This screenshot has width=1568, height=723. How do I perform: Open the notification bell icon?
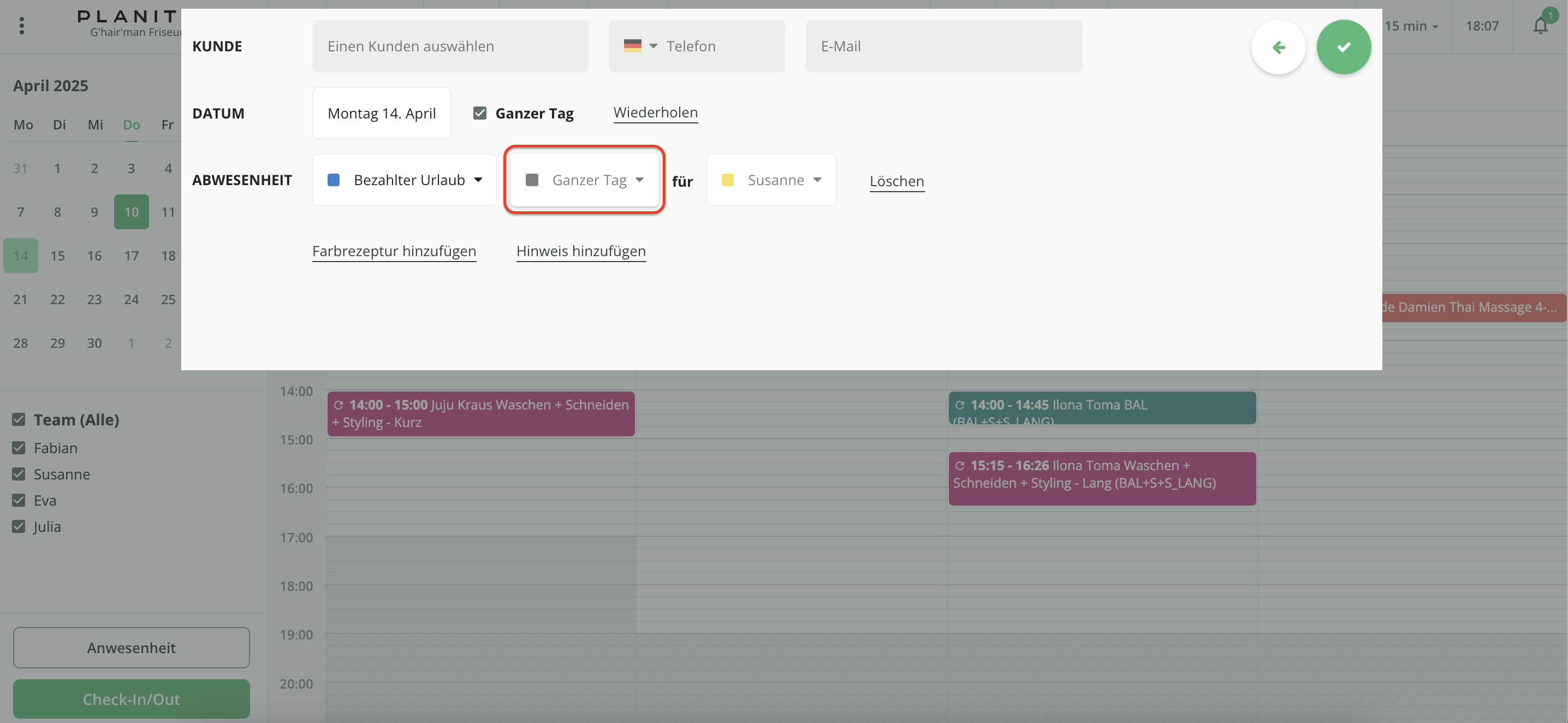click(1540, 26)
